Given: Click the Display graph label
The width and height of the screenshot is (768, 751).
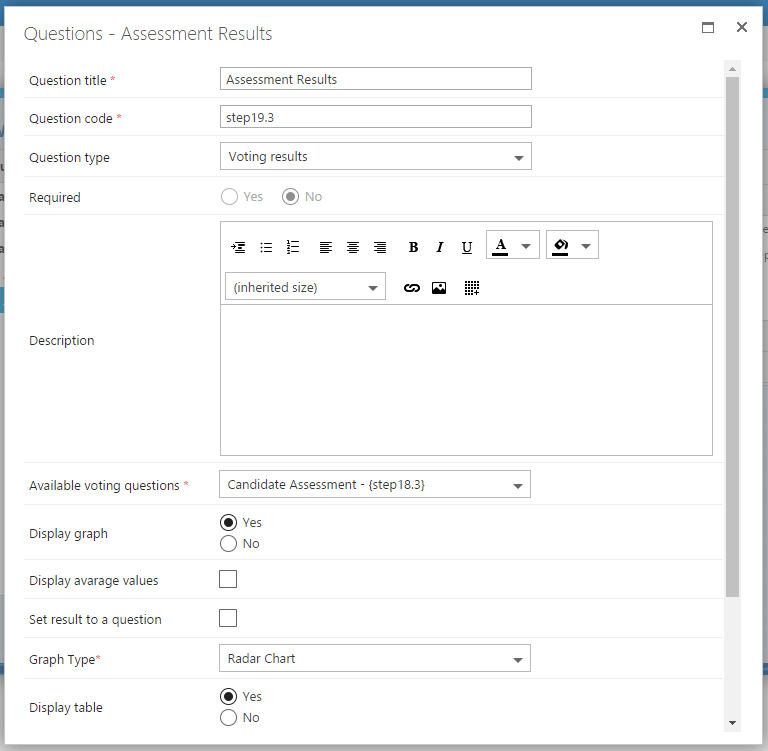Looking at the screenshot, I should coord(68,533).
